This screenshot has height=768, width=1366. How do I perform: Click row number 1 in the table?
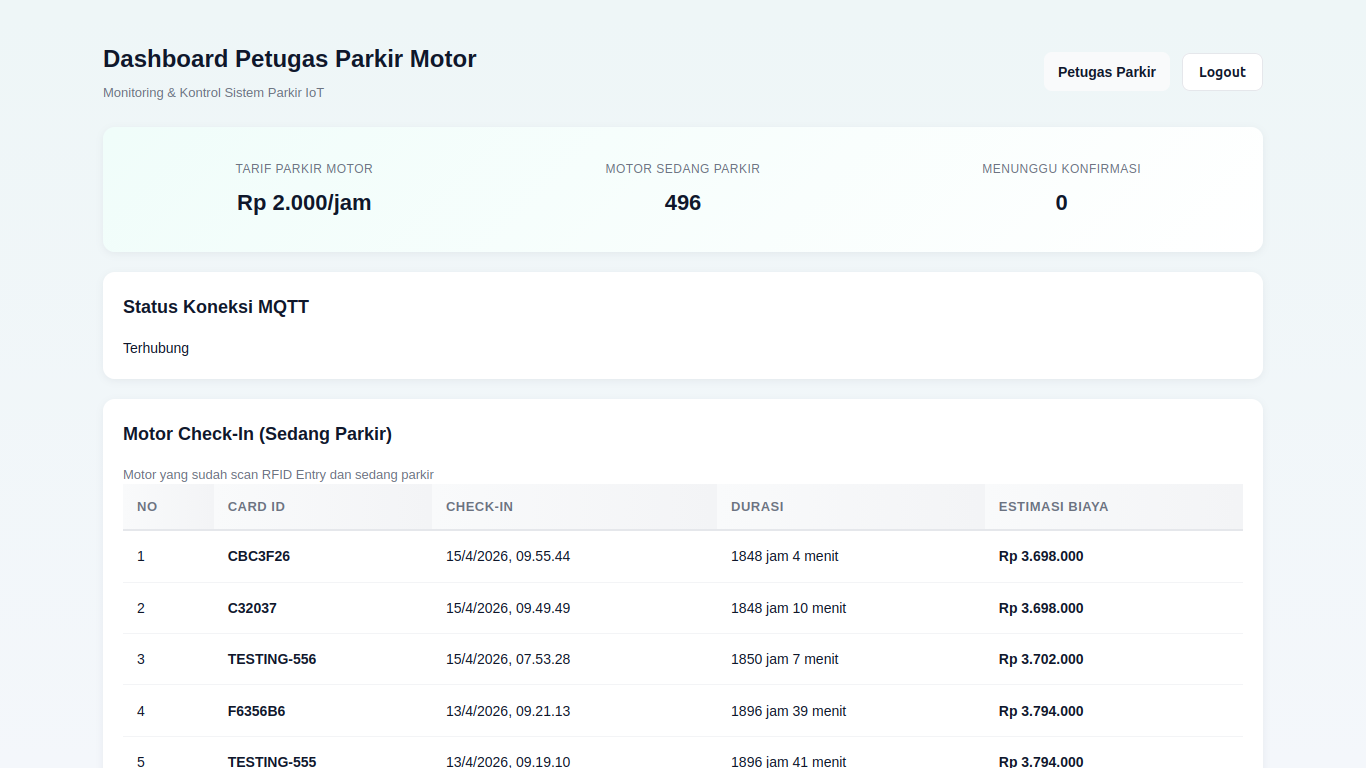tap(141, 556)
